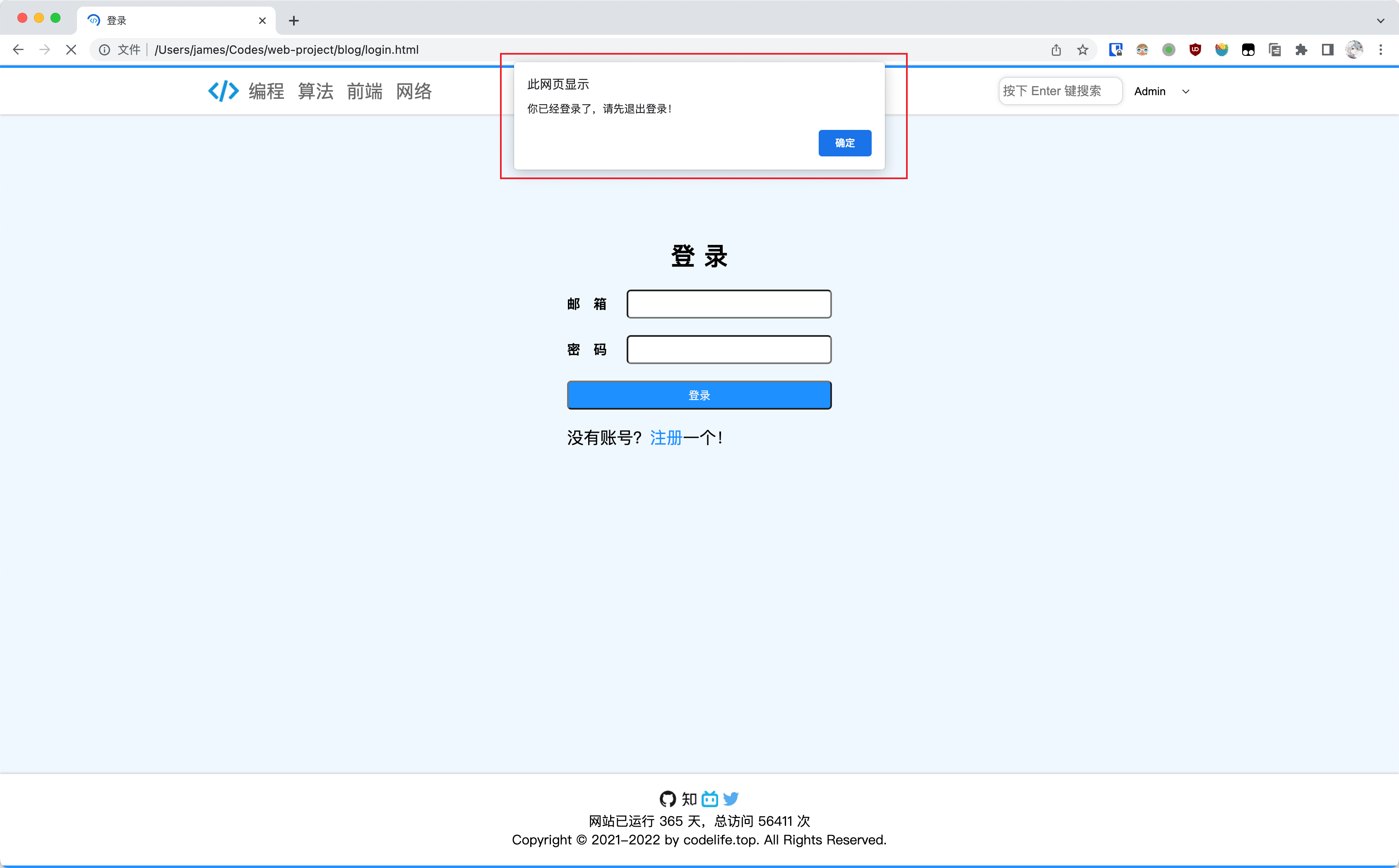Open the extensions puzzle icon
This screenshot has width=1399, height=868.
[1301, 50]
